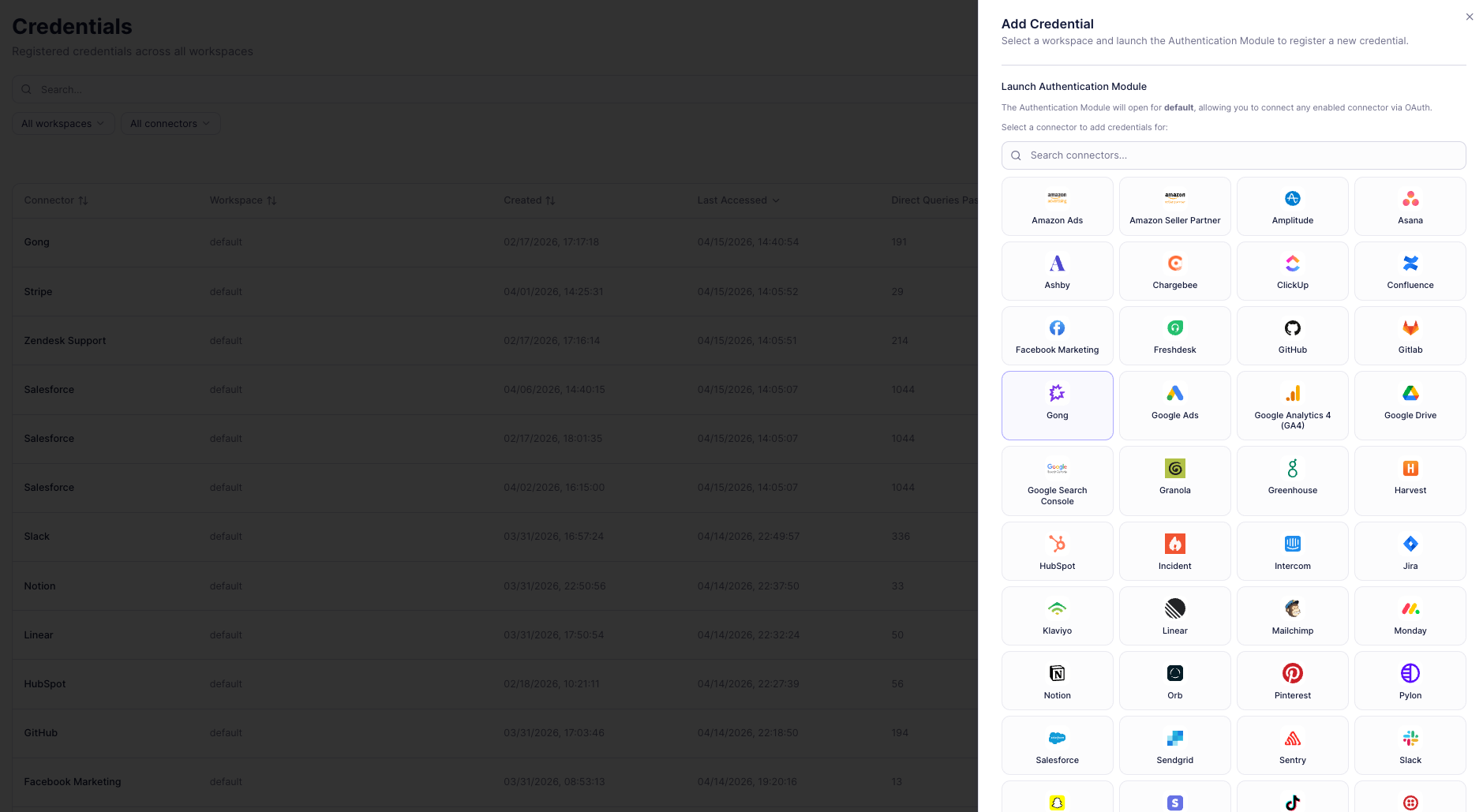Viewport: 1483px width, 812px height.
Task: Sort by Last Accessed column header
Action: [739, 200]
